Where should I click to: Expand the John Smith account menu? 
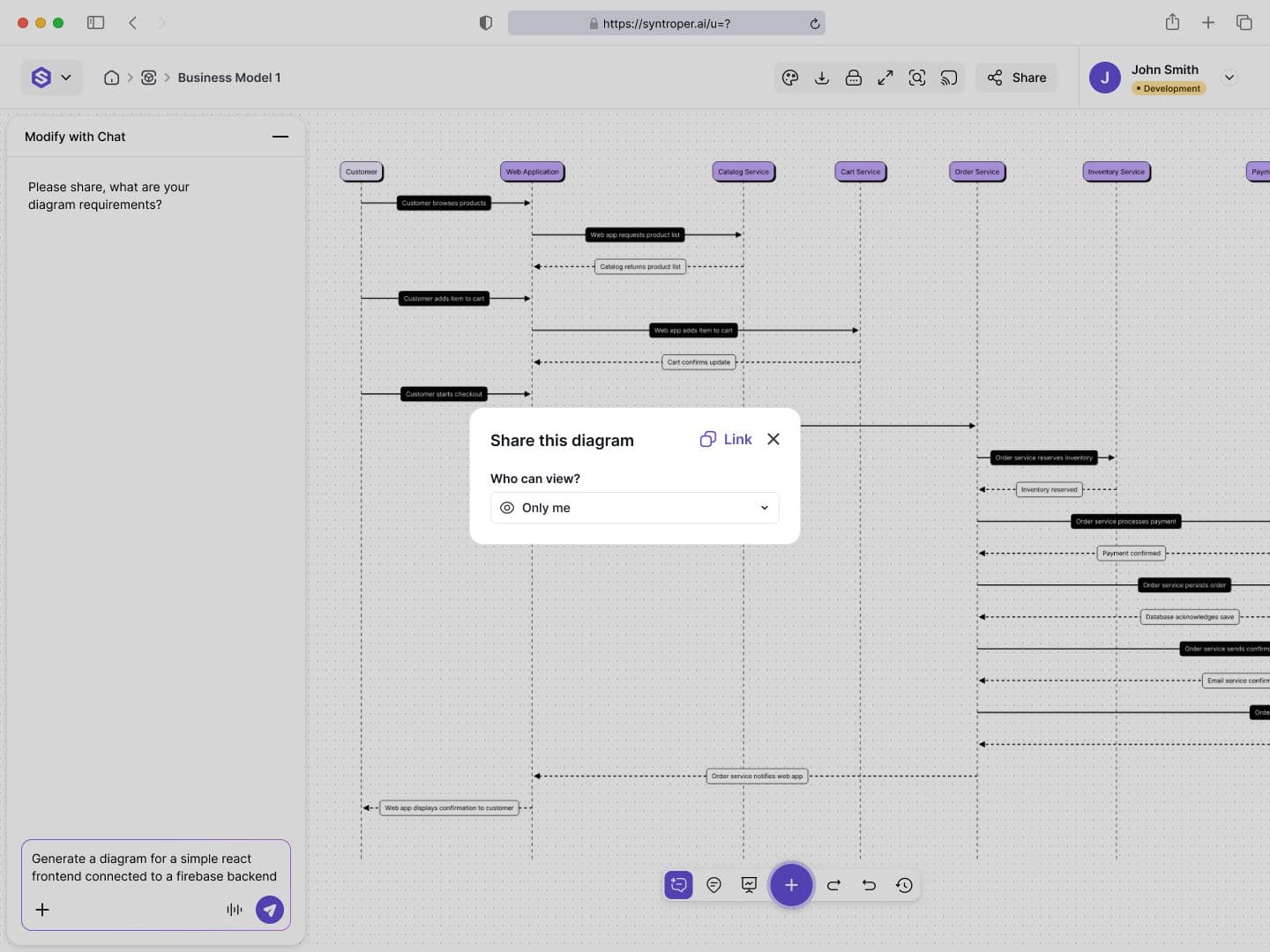[x=1229, y=78]
